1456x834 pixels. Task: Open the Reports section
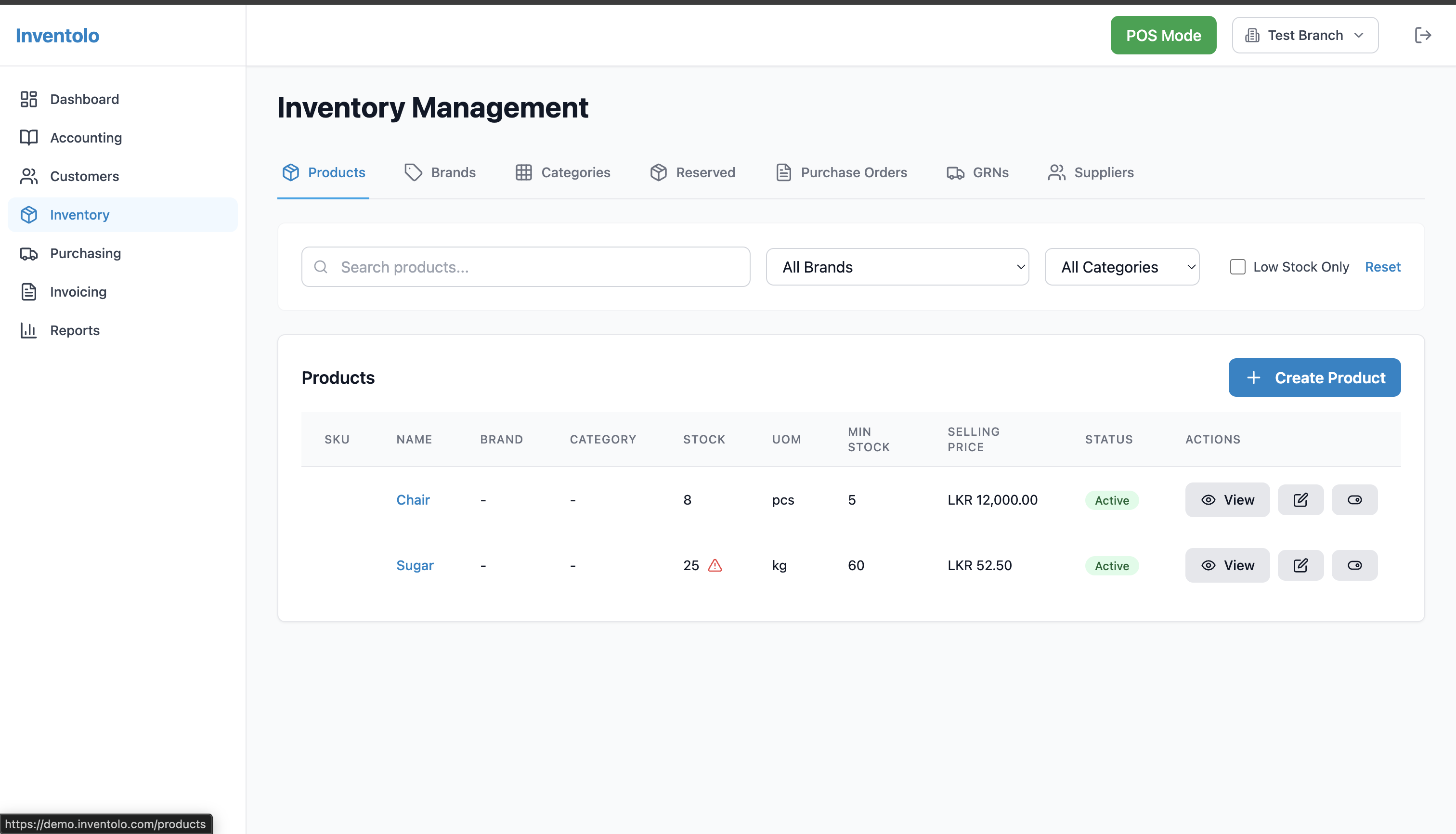(x=75, y=330)
